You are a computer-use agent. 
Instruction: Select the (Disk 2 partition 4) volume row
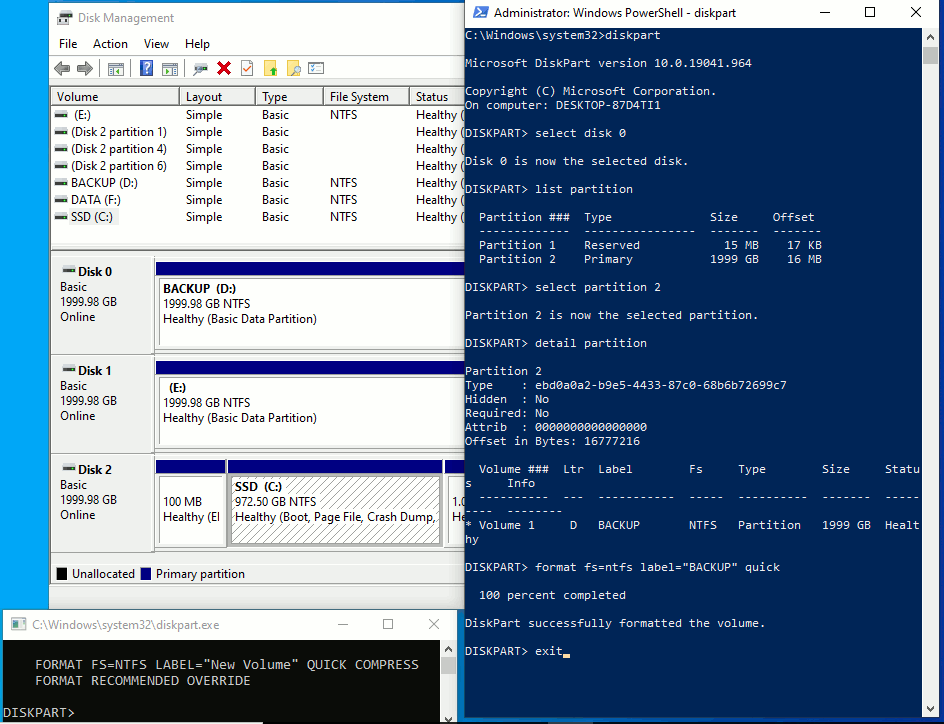[x=258, y=149]
